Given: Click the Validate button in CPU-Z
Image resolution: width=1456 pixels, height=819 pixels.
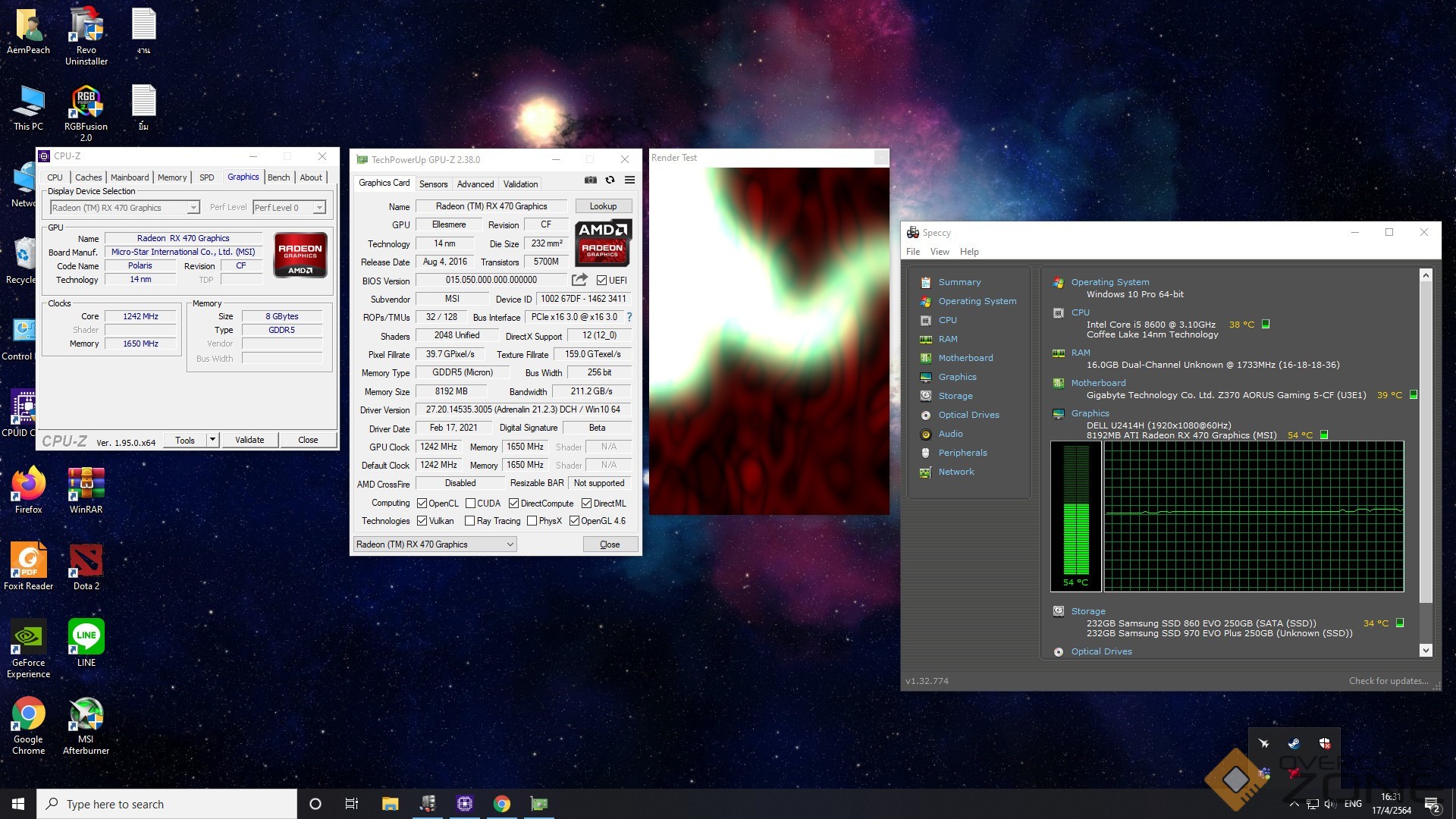Looking at the screenshot, I should 249,440.
